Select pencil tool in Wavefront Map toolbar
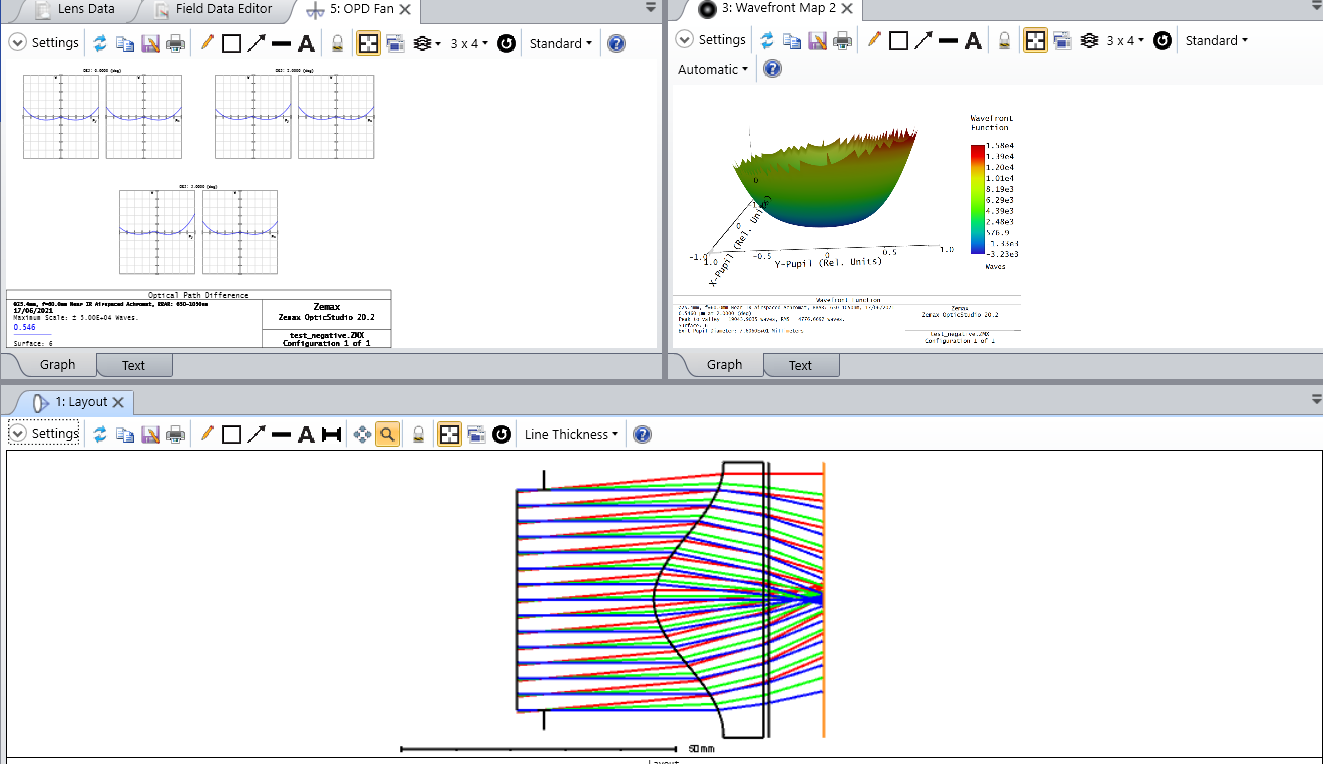The image size is (1323, 764). 873,40
